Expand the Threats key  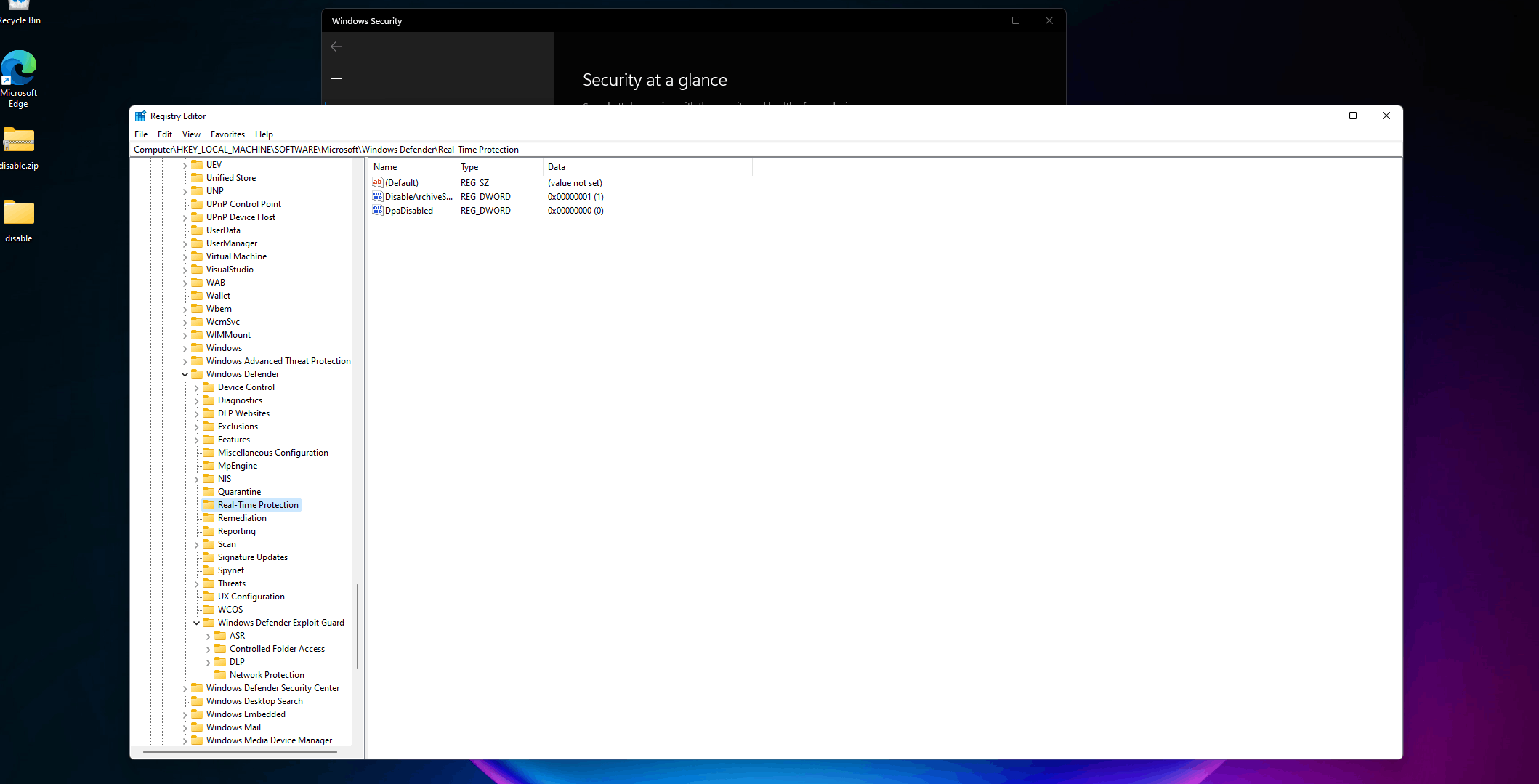click(196, 584)
